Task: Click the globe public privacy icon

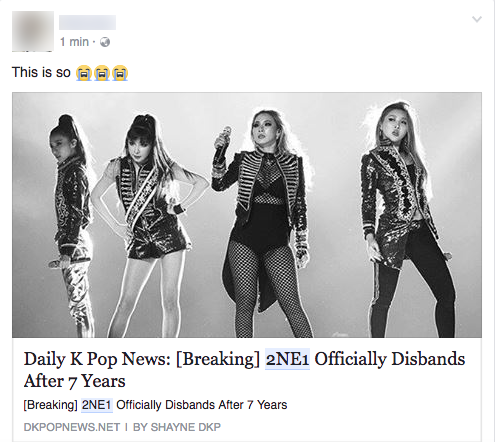Action: tap(105, 42)
